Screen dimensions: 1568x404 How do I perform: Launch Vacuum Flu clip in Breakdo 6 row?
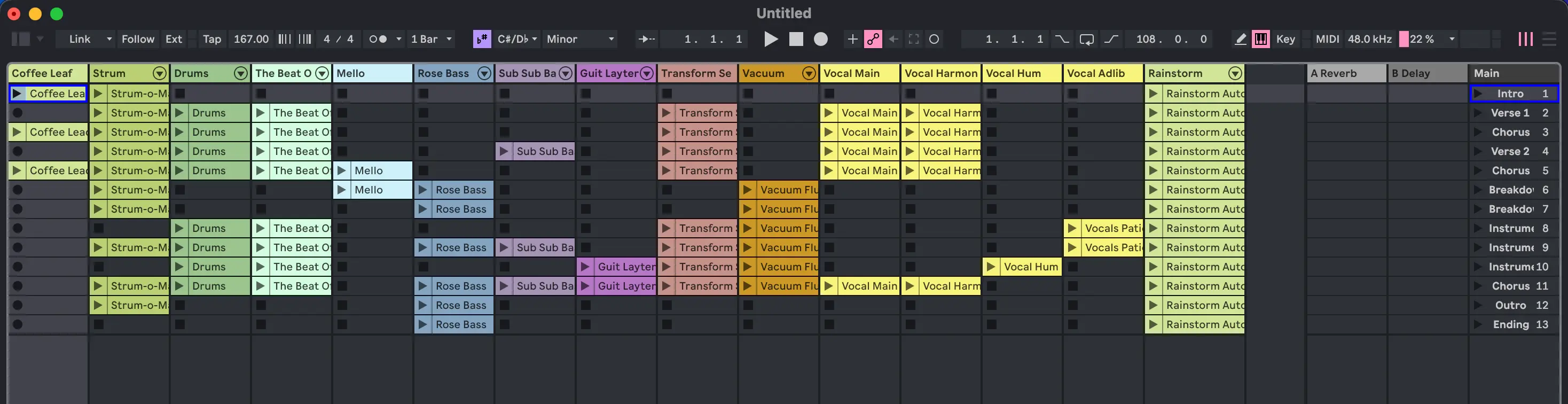pyautogui.click(x=747, y=190)
